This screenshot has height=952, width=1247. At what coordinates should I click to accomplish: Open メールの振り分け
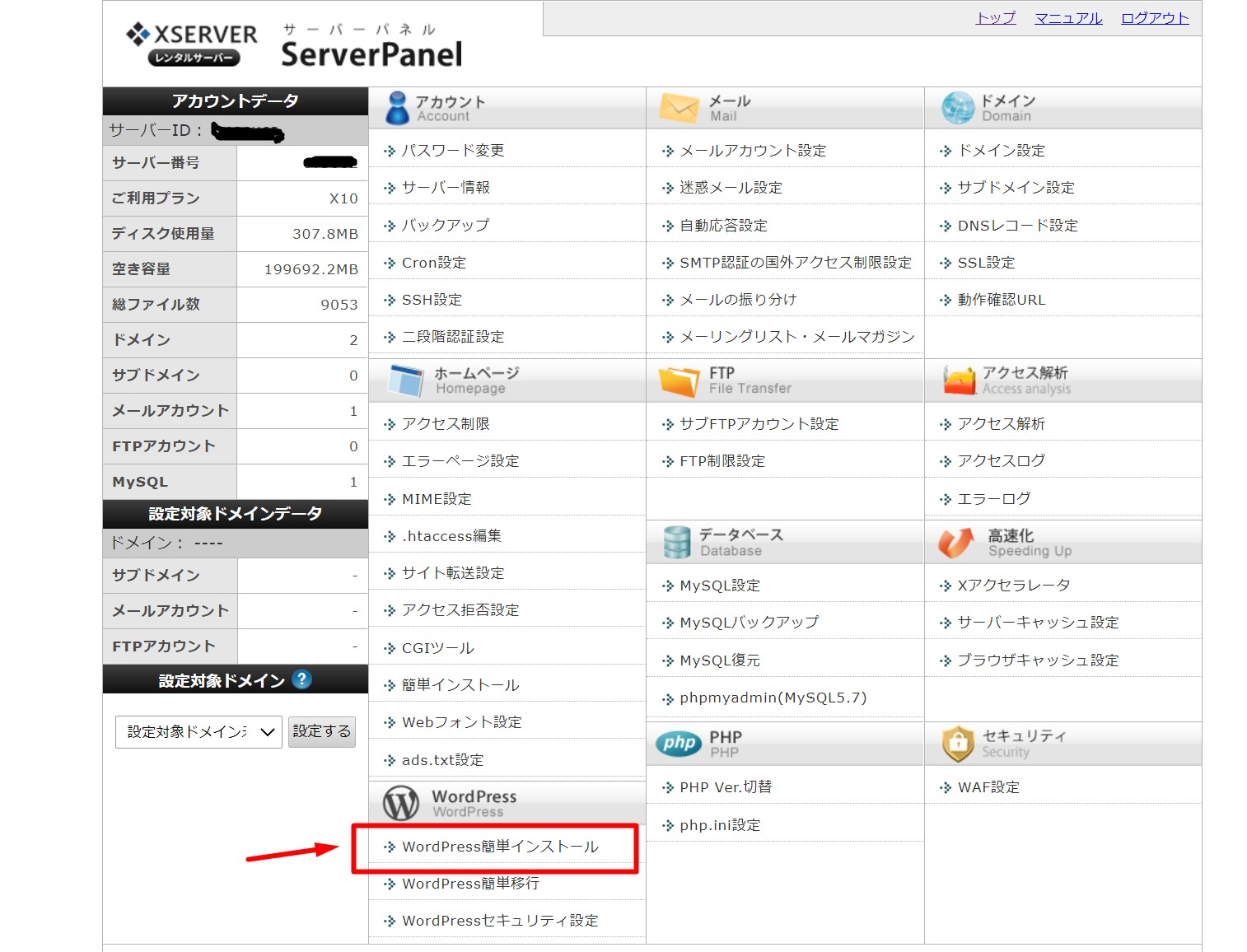[738, 300]
